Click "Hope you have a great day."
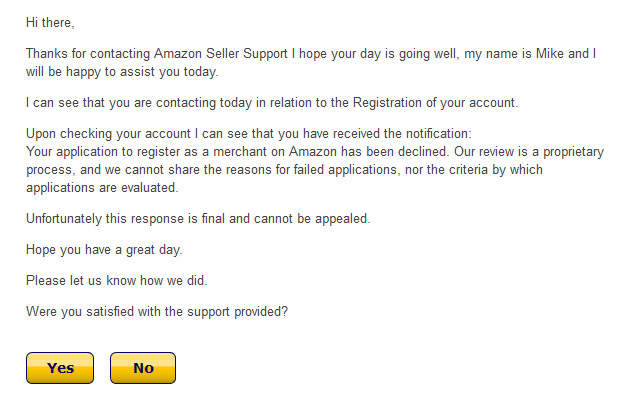 (x=105, y=249)
